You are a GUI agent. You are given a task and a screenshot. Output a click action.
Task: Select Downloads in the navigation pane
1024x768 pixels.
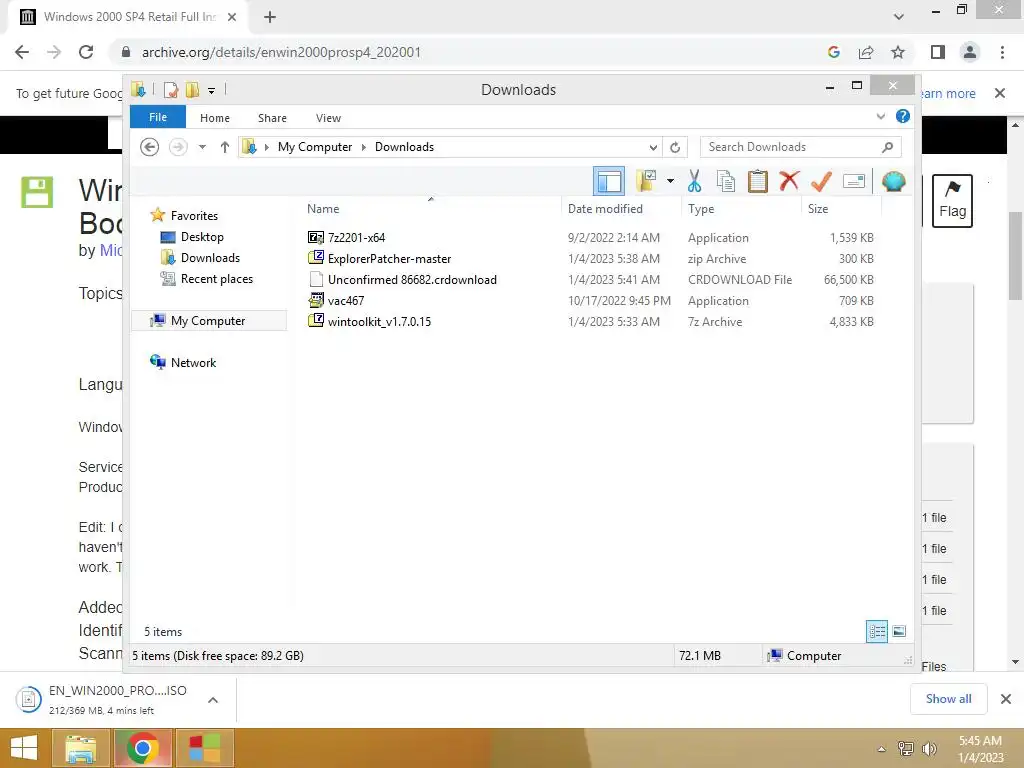(x=210, y=257)
